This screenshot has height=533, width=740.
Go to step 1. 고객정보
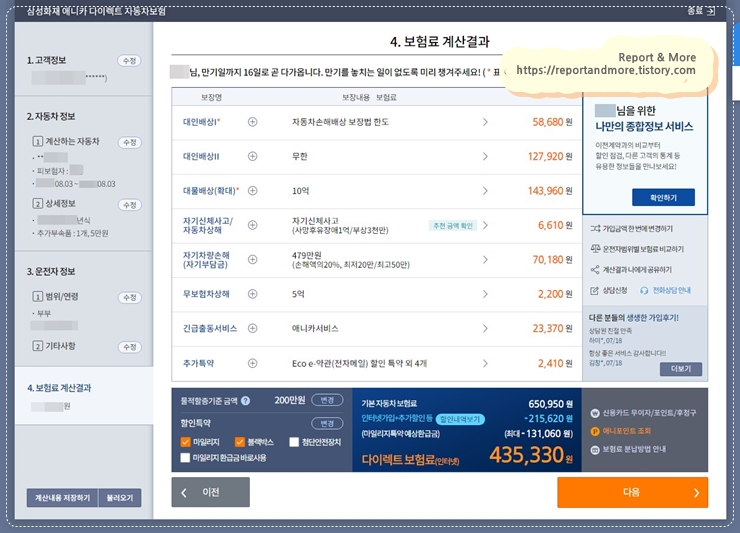coord(46,60)
